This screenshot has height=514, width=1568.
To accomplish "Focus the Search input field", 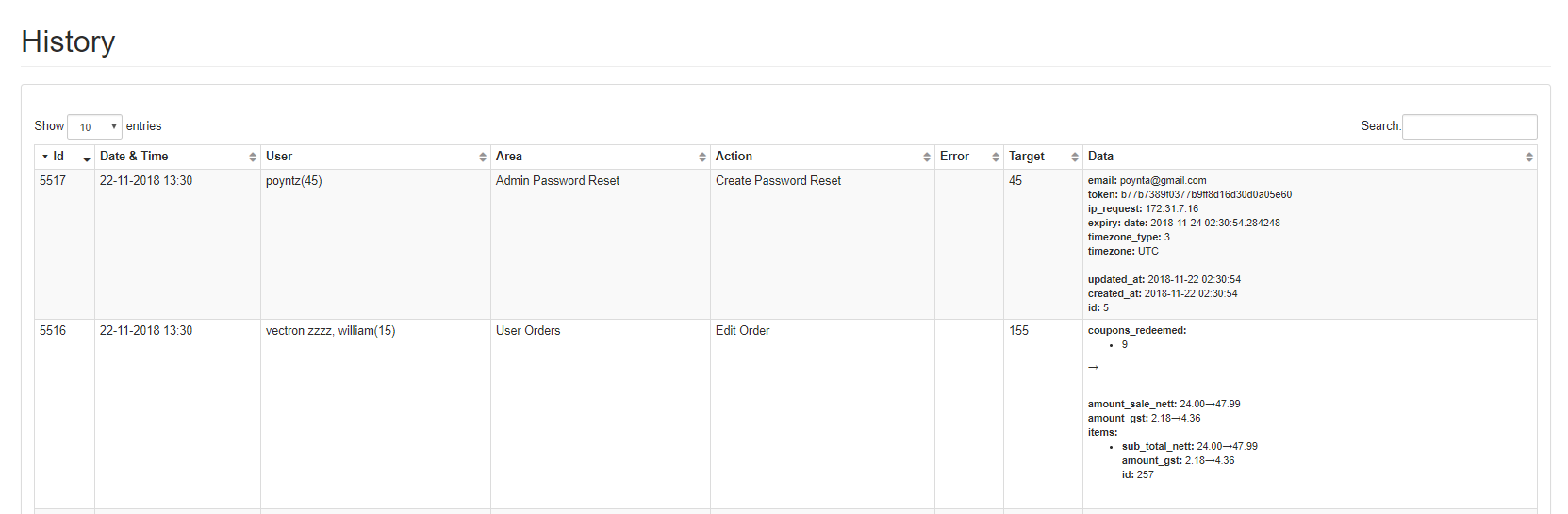I will [x=1469, y=126].
